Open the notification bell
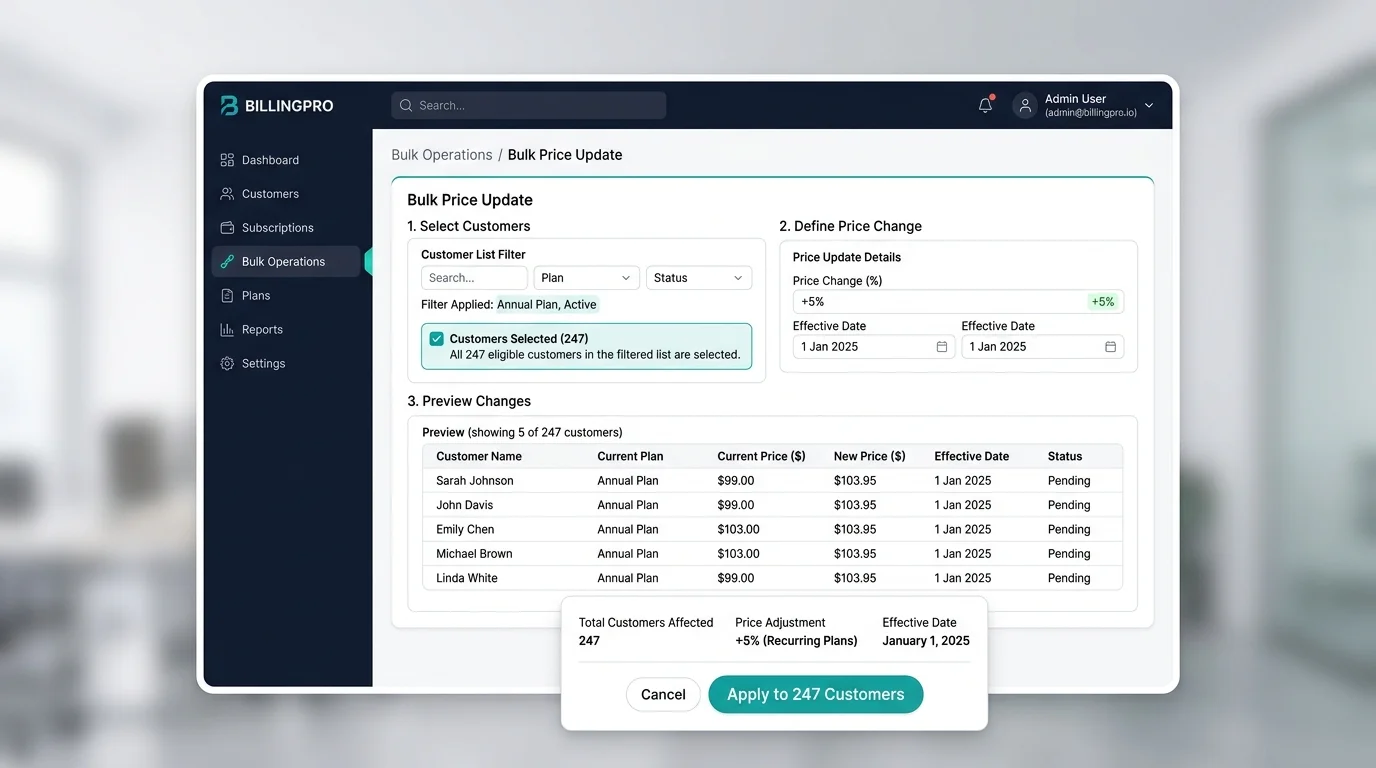The image size is (1376, 768). (984, 104)
